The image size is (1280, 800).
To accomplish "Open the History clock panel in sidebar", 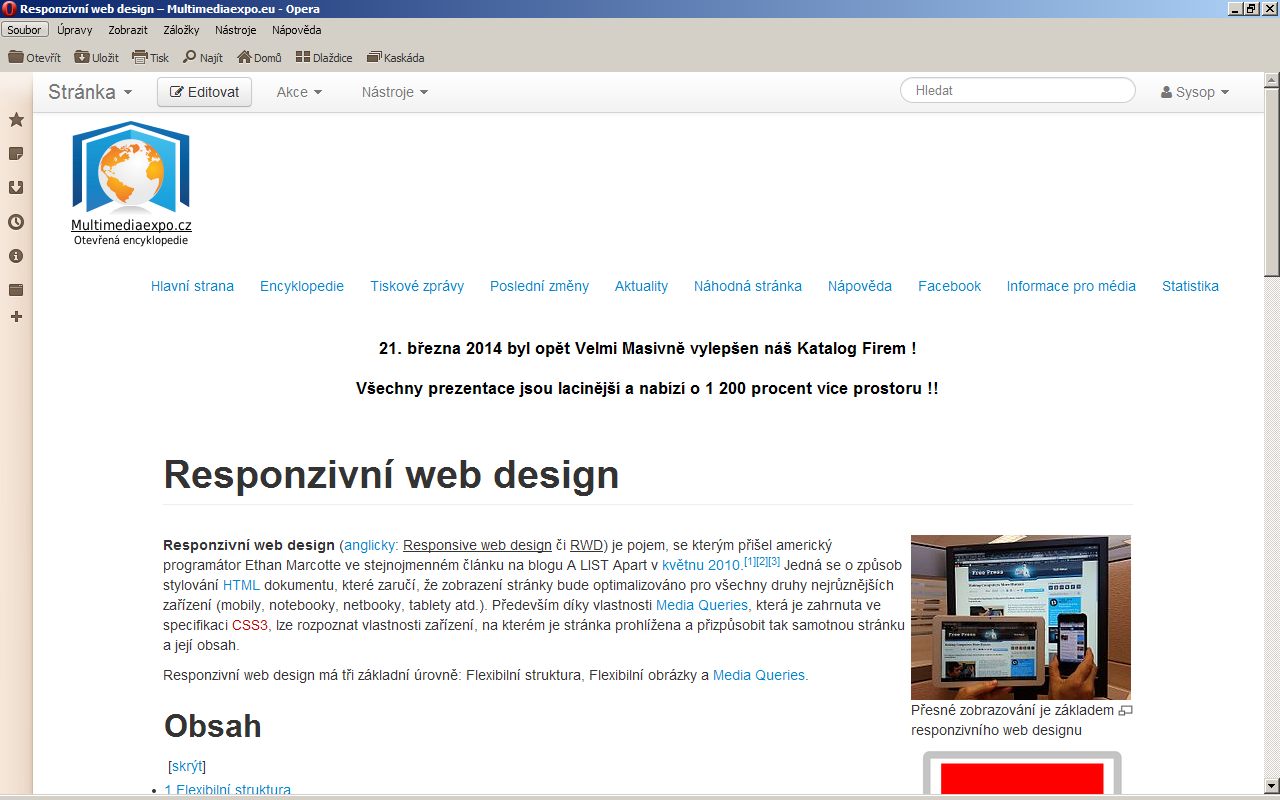I will pyautogui.click(x=16, y=222).
